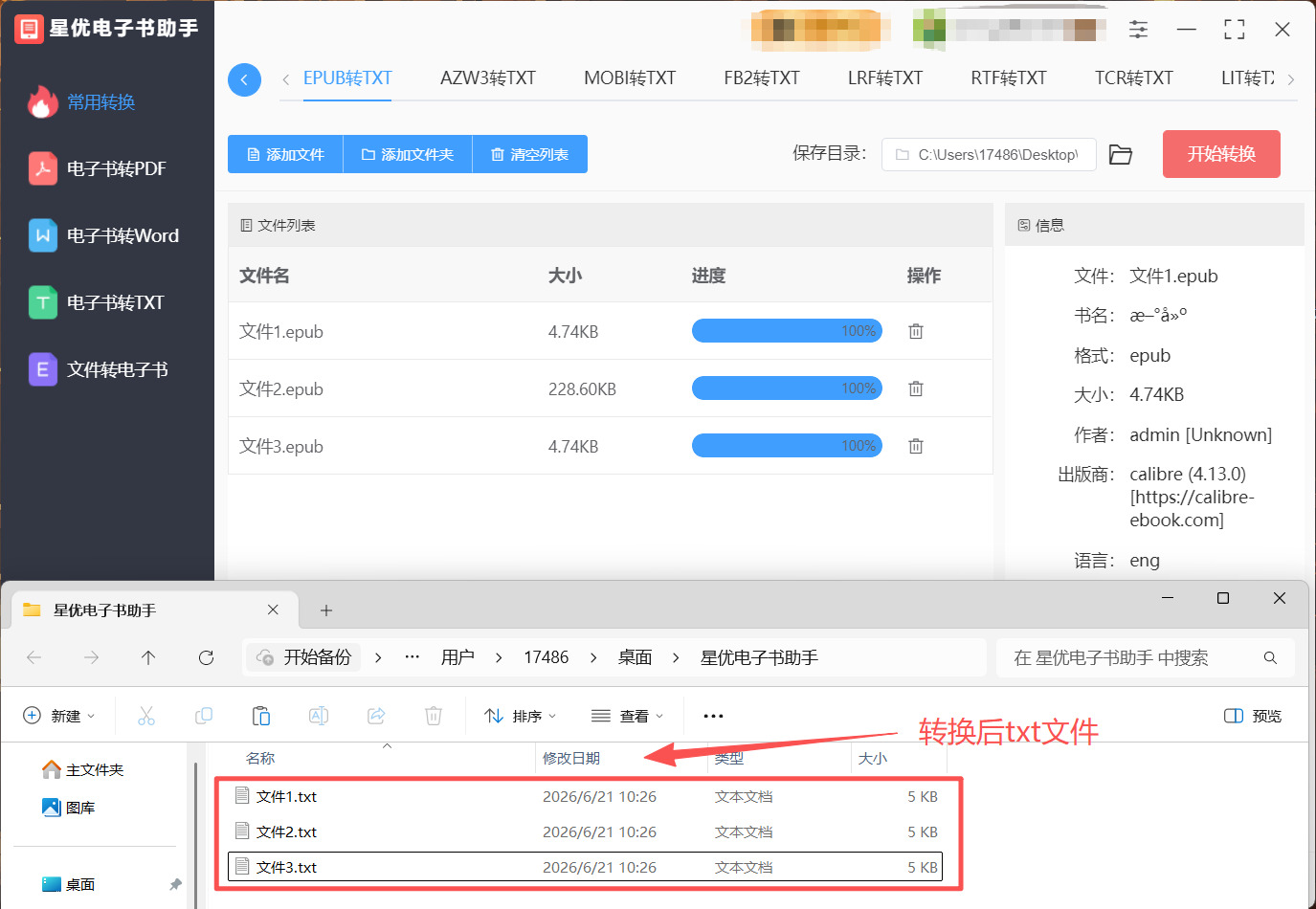Click the 228.60KB size cell

coord(582,389)
